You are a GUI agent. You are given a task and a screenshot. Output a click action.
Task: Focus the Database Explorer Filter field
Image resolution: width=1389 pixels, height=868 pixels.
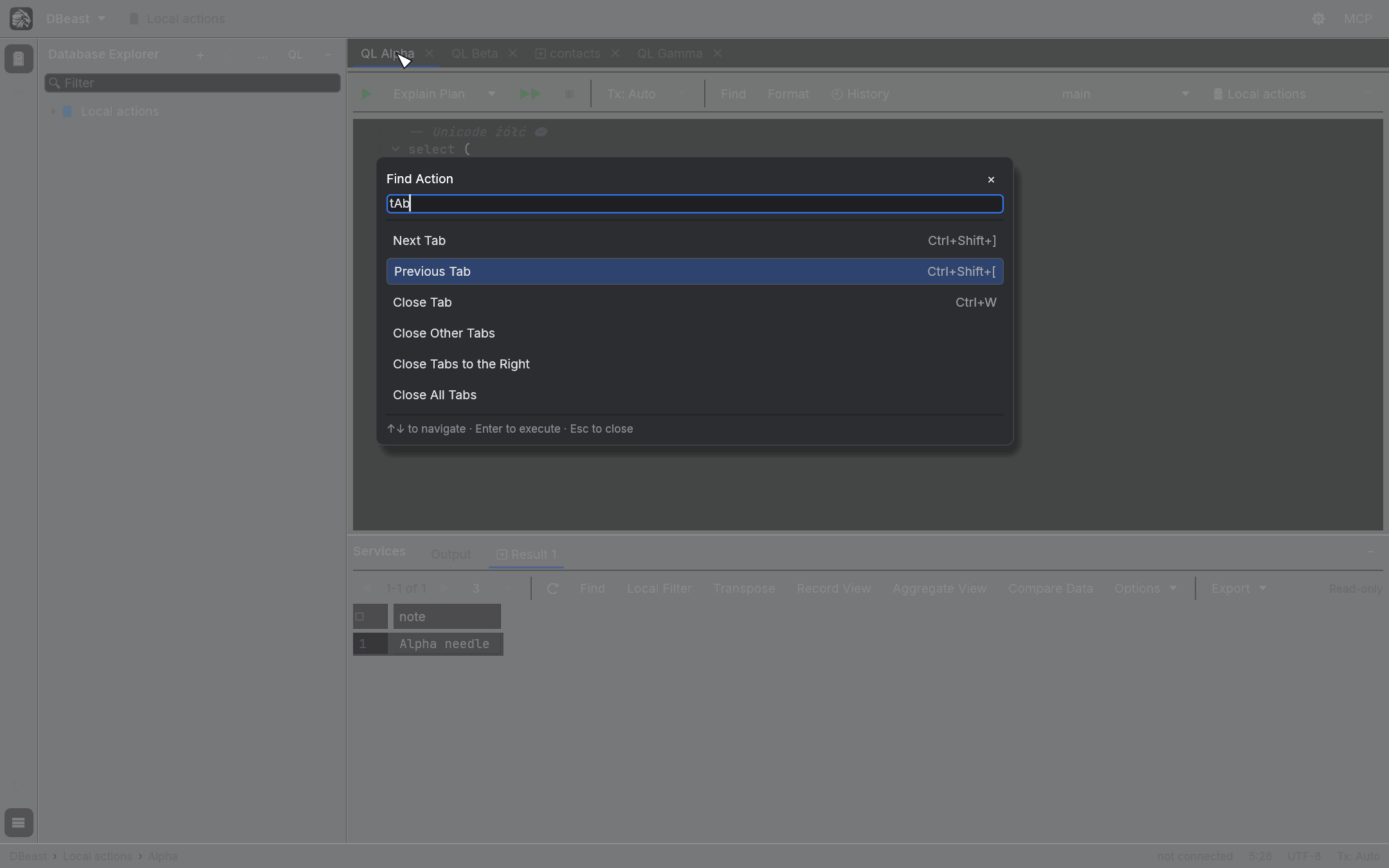coord(192,83)
